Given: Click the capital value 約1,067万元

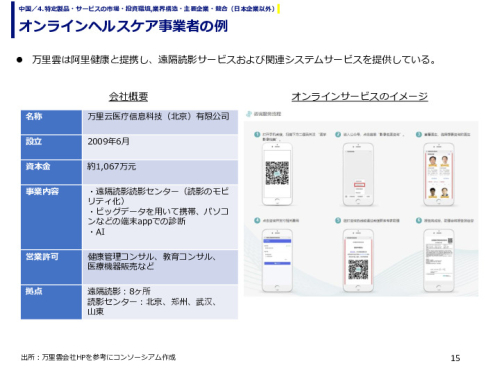Looking at the screenshot, I should (x=112, y=166).
